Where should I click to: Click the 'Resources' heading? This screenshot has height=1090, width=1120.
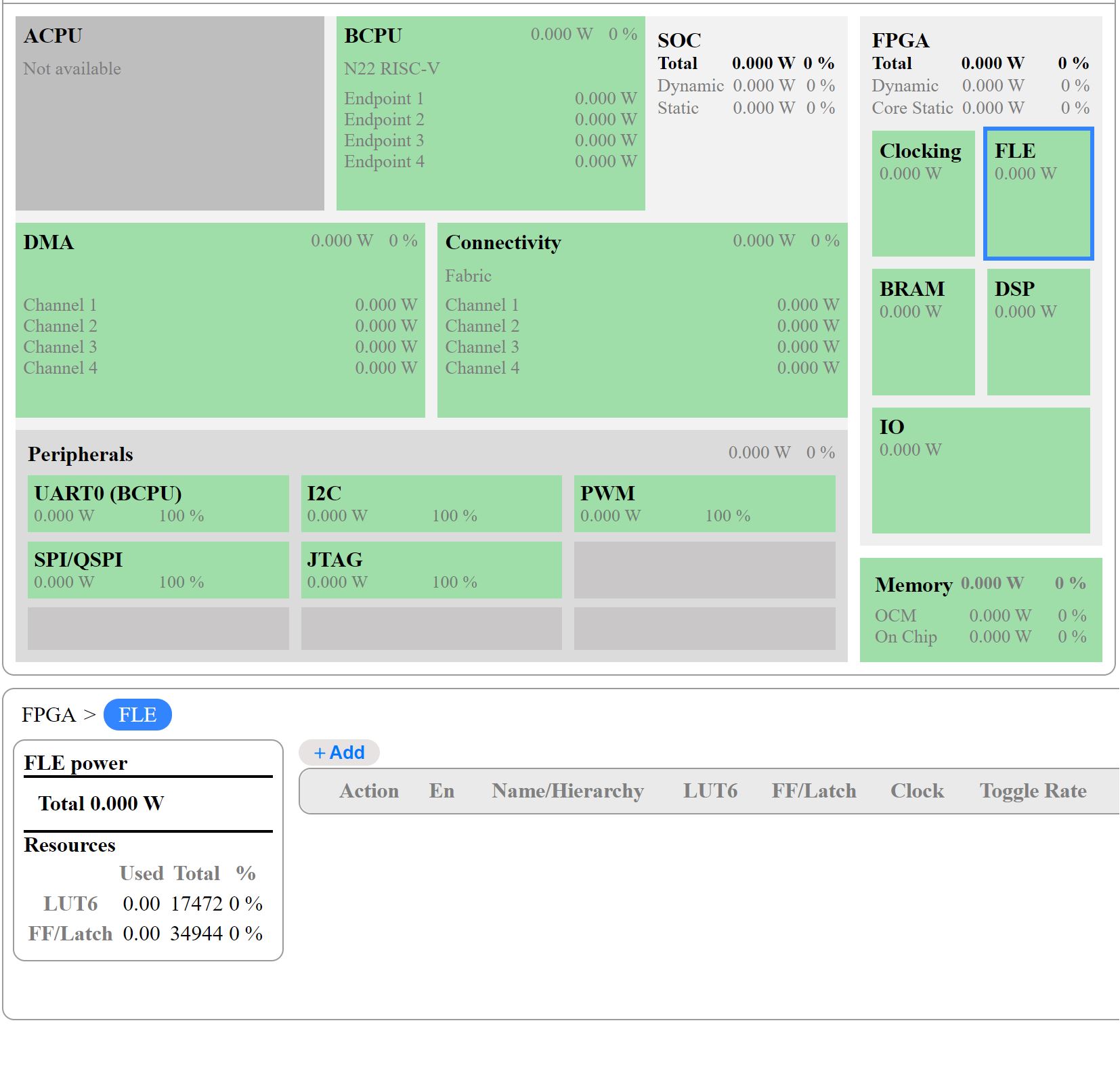point(70,845)
